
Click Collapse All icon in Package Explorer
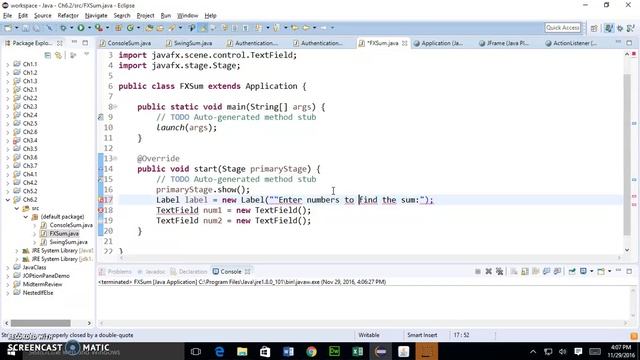[48, 55]
